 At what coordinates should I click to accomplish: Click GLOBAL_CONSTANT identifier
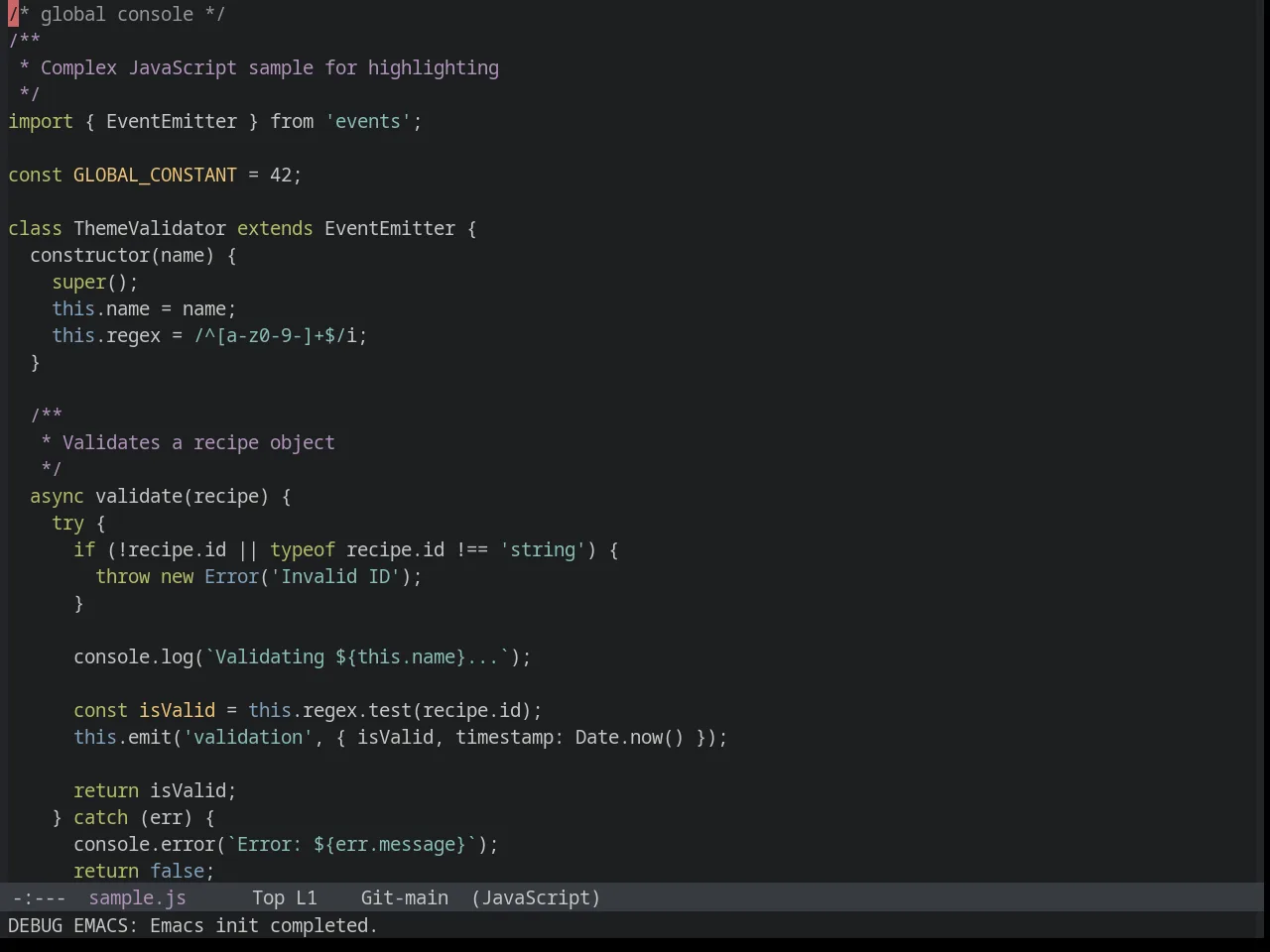(x=155, y=175)
